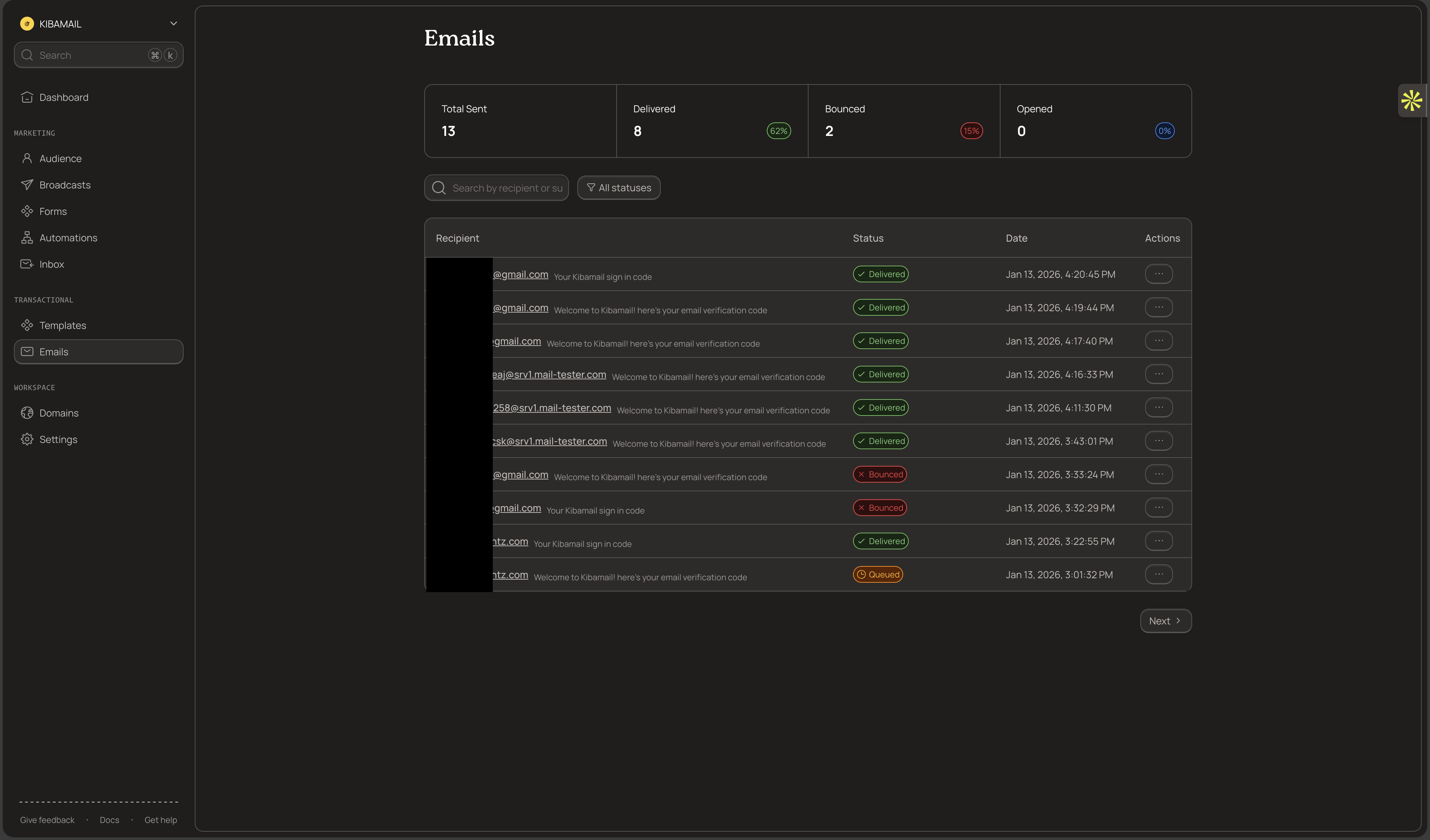
Task: Select the Audience section
Action: click(x=59, y=158)
